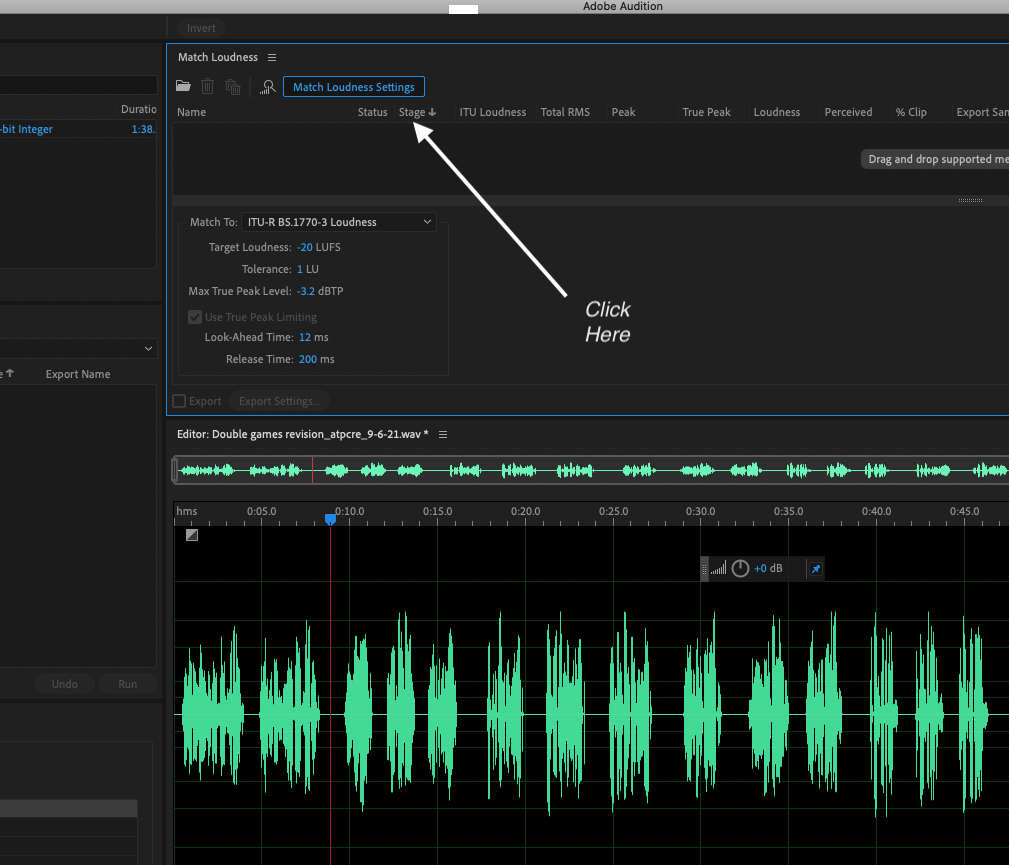Click the remove all files icon
1009x865 pixels.
click(x=233, y=87)
